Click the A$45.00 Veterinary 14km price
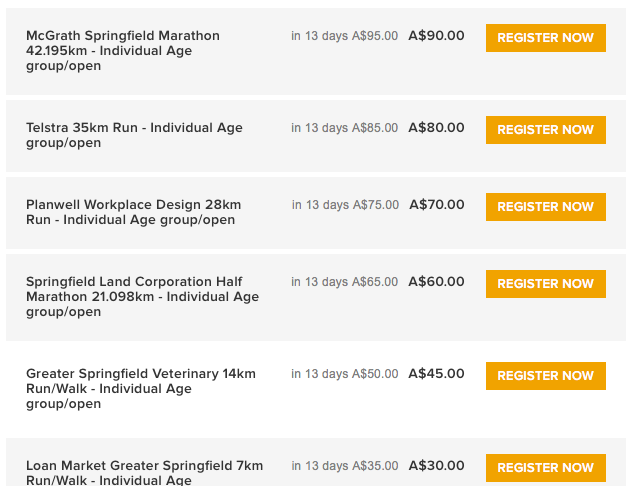Screen dimensions: 630x486 [x=436, y=374]
